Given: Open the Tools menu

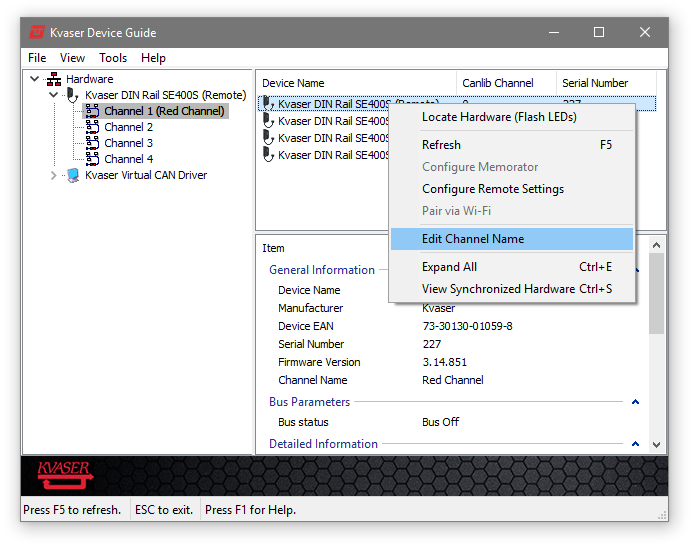Looking at the screenshot, I should [113, 58].
